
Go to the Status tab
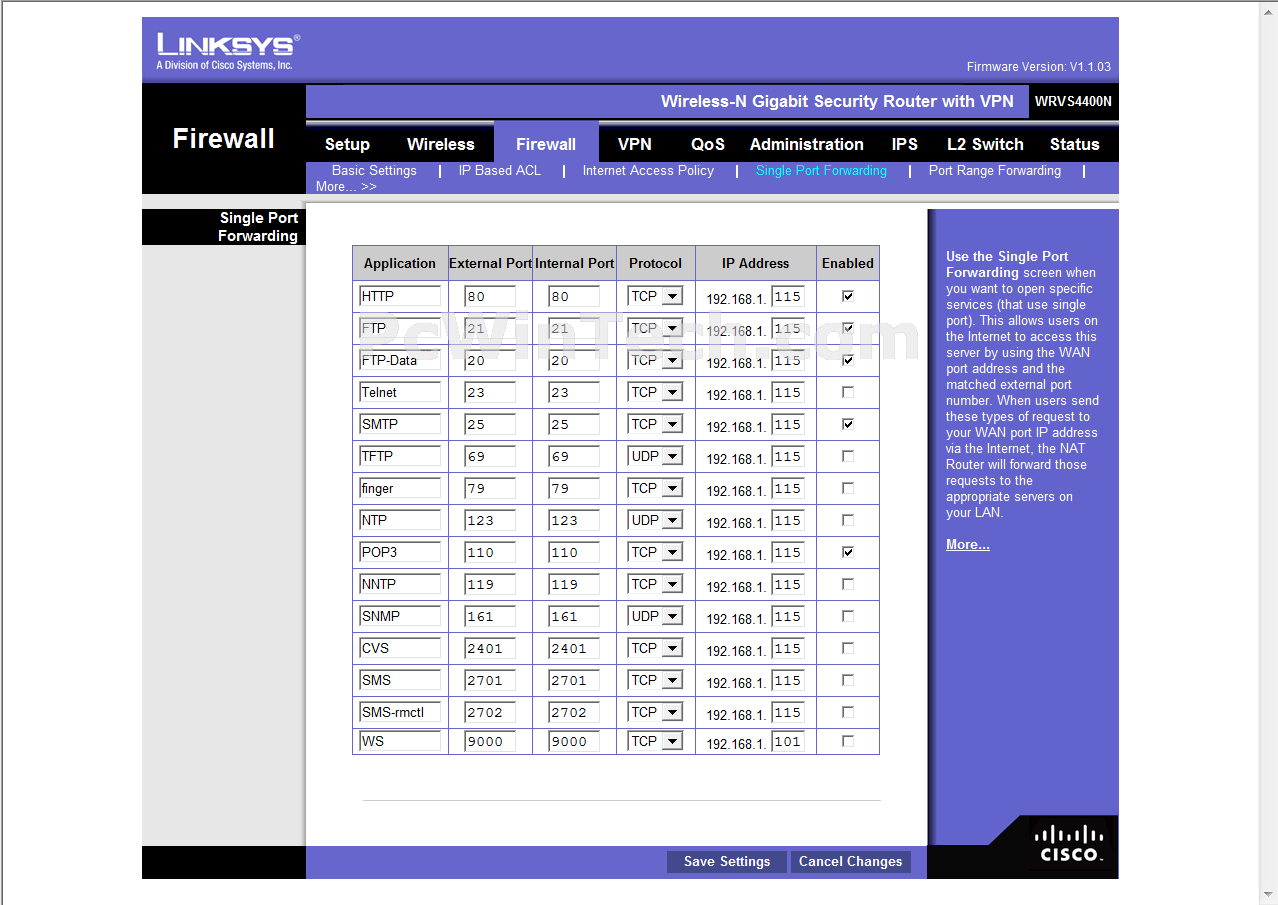point(1075,144)
